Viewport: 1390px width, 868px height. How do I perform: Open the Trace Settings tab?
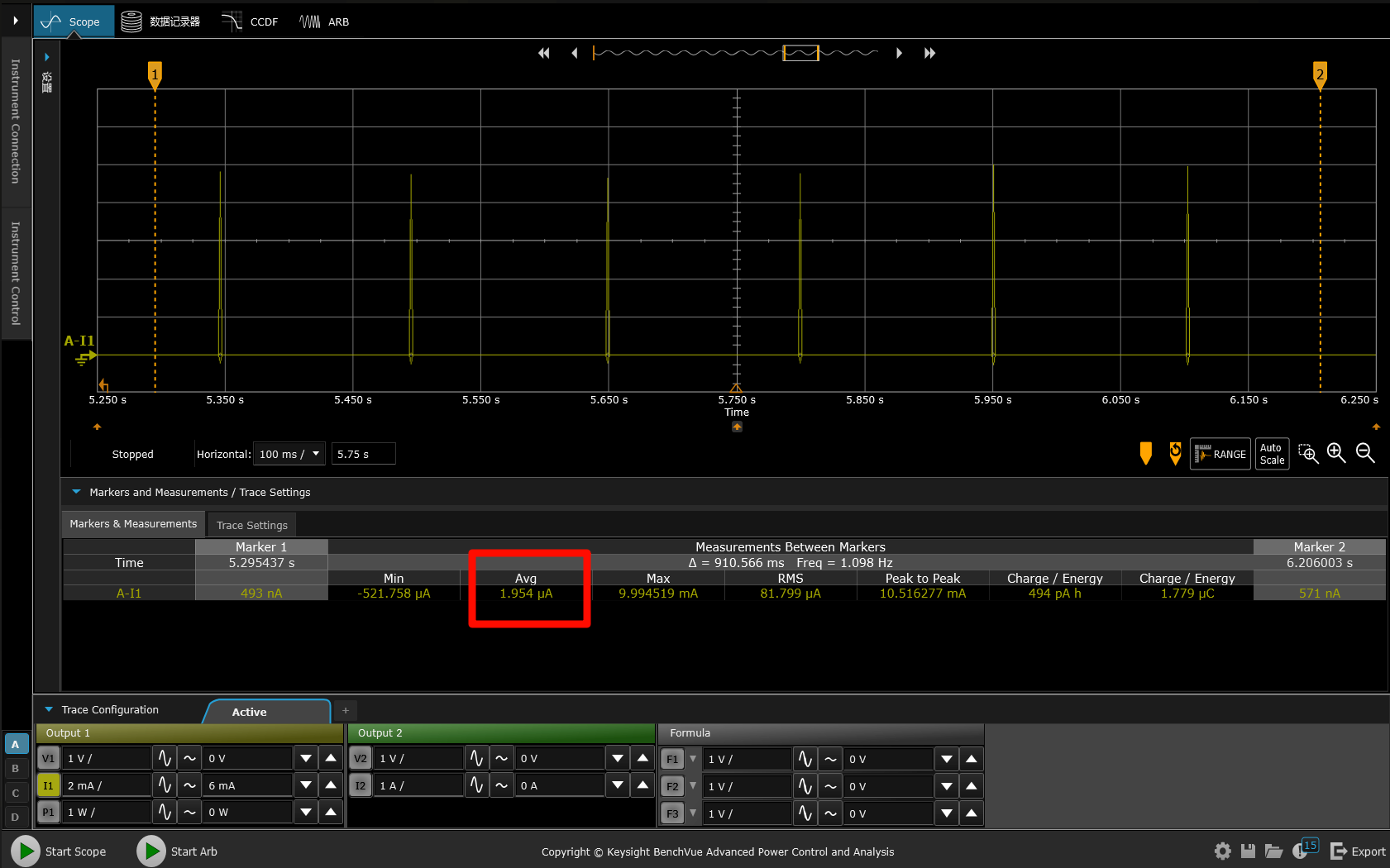pyautogui.click(x=252, y=525)
